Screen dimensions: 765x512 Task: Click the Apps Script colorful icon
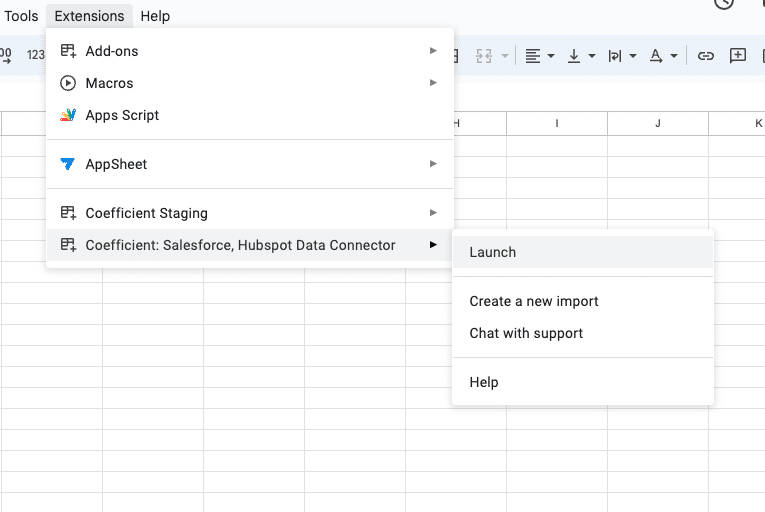[x=68, y=115]
